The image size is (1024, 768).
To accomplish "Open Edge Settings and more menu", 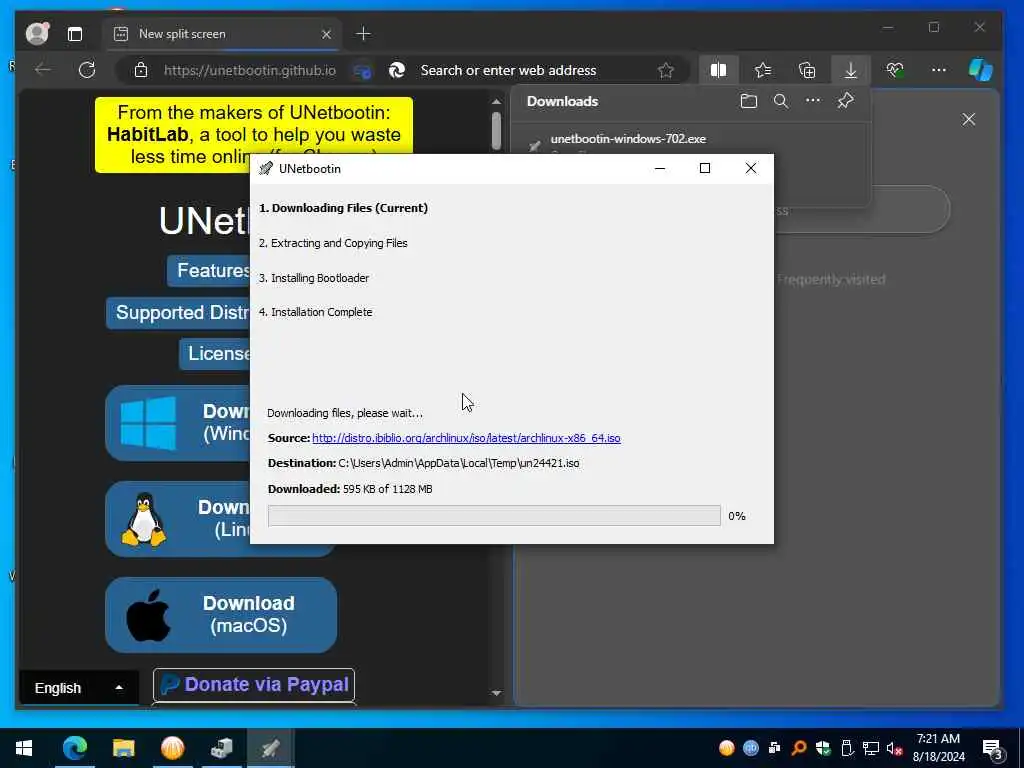I will 939,70.
